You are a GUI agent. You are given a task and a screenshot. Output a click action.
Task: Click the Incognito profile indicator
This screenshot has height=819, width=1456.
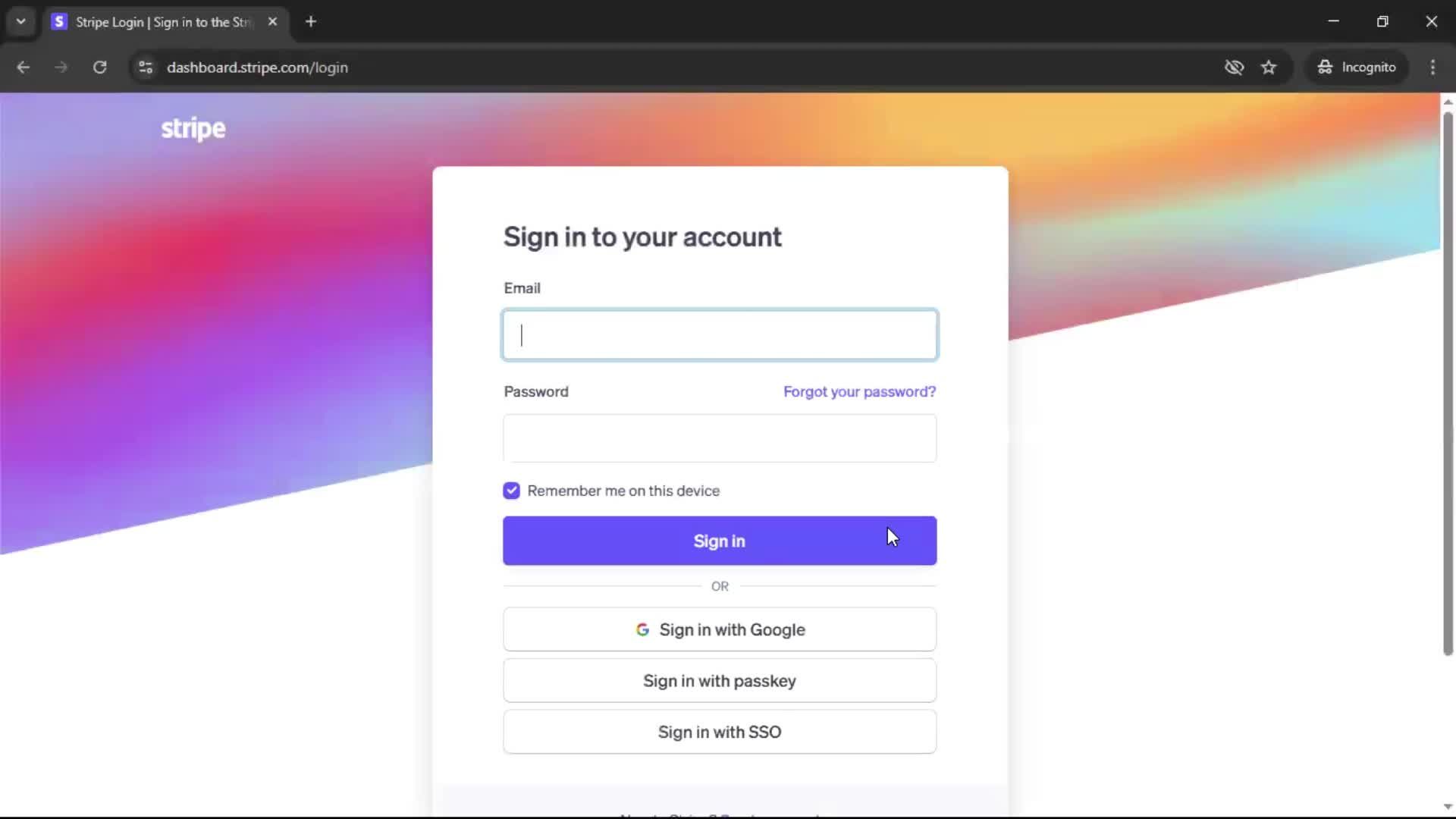coord(1357,67)
